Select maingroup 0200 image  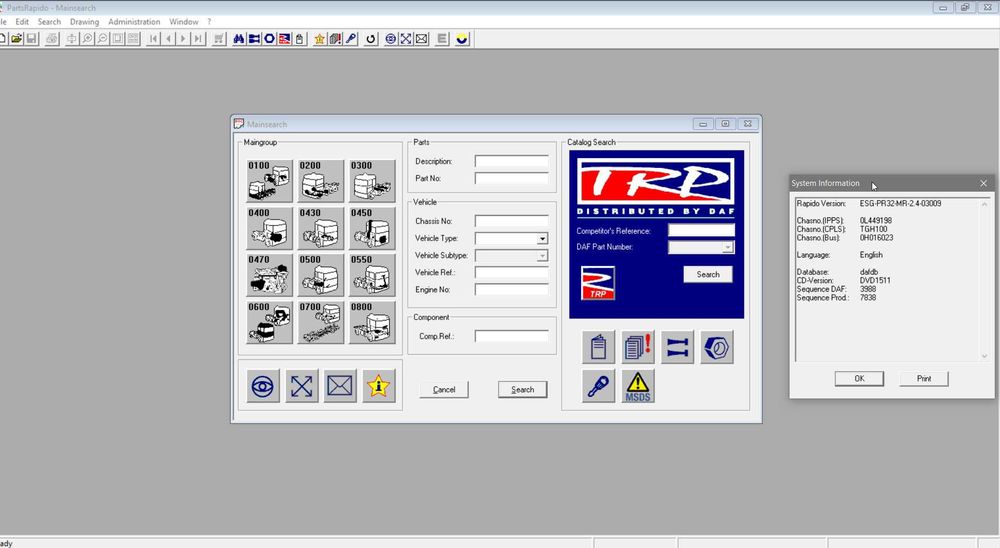tap(320, 181)
